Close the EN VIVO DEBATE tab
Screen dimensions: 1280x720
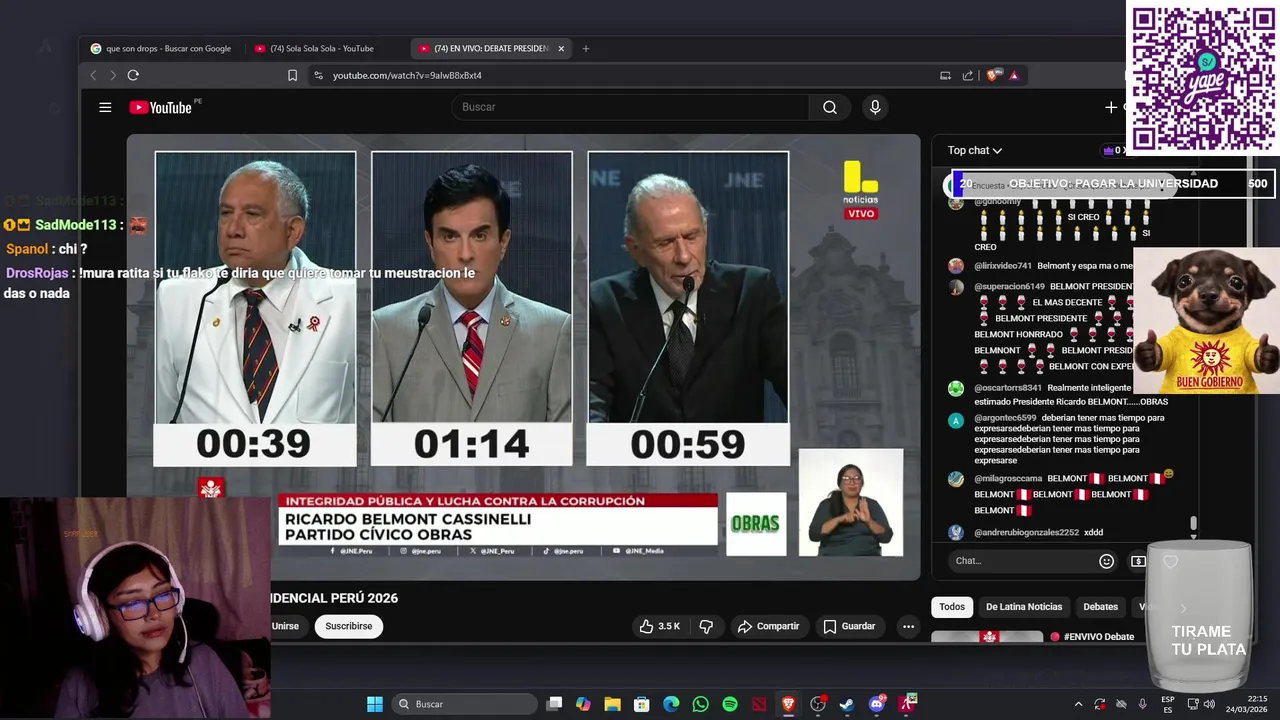coord(561,48)
